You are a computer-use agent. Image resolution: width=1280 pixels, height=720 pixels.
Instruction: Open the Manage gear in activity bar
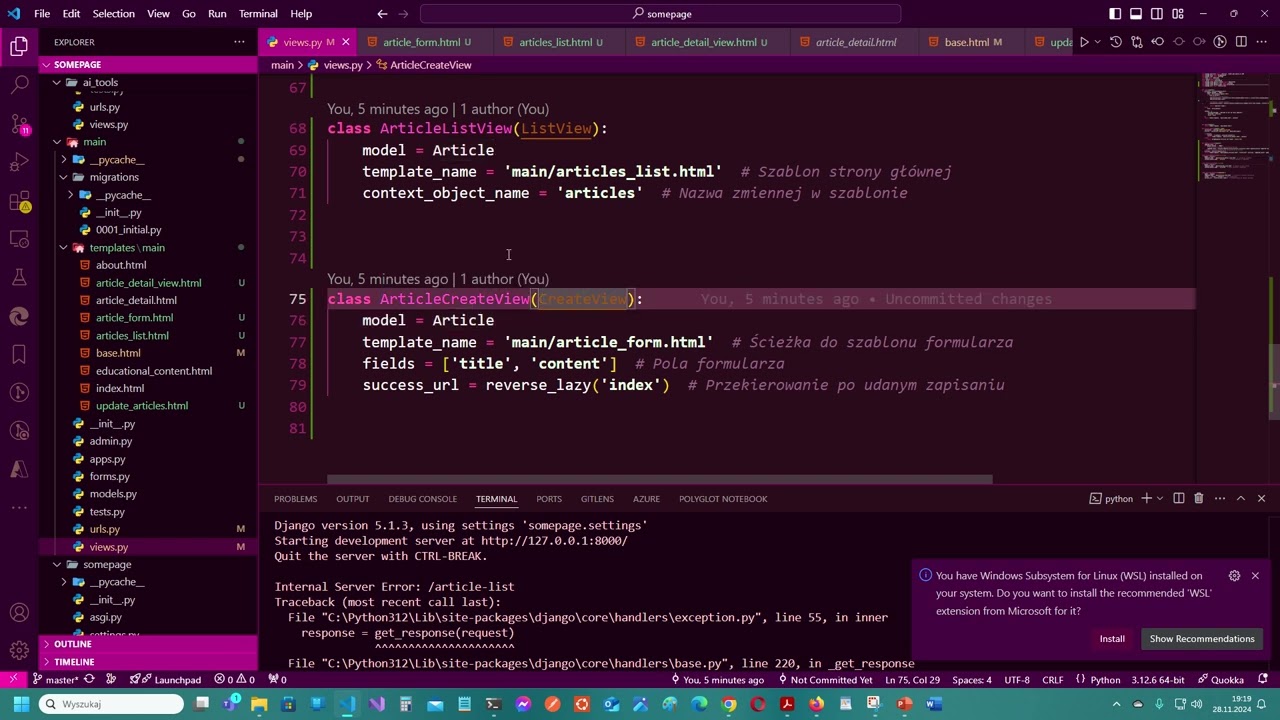(19, 651)
